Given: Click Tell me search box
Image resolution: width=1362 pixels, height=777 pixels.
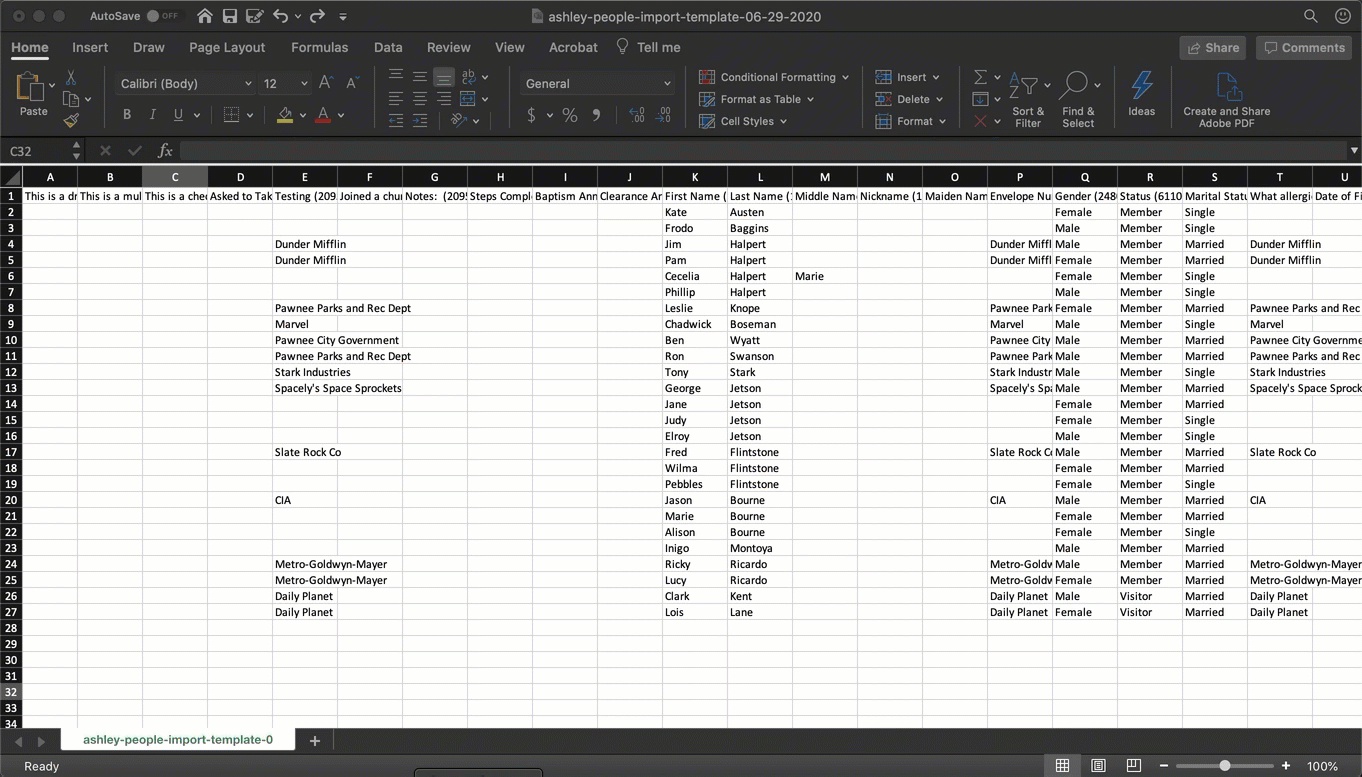Looking at the screenshot, I should [x=648, y=47].
